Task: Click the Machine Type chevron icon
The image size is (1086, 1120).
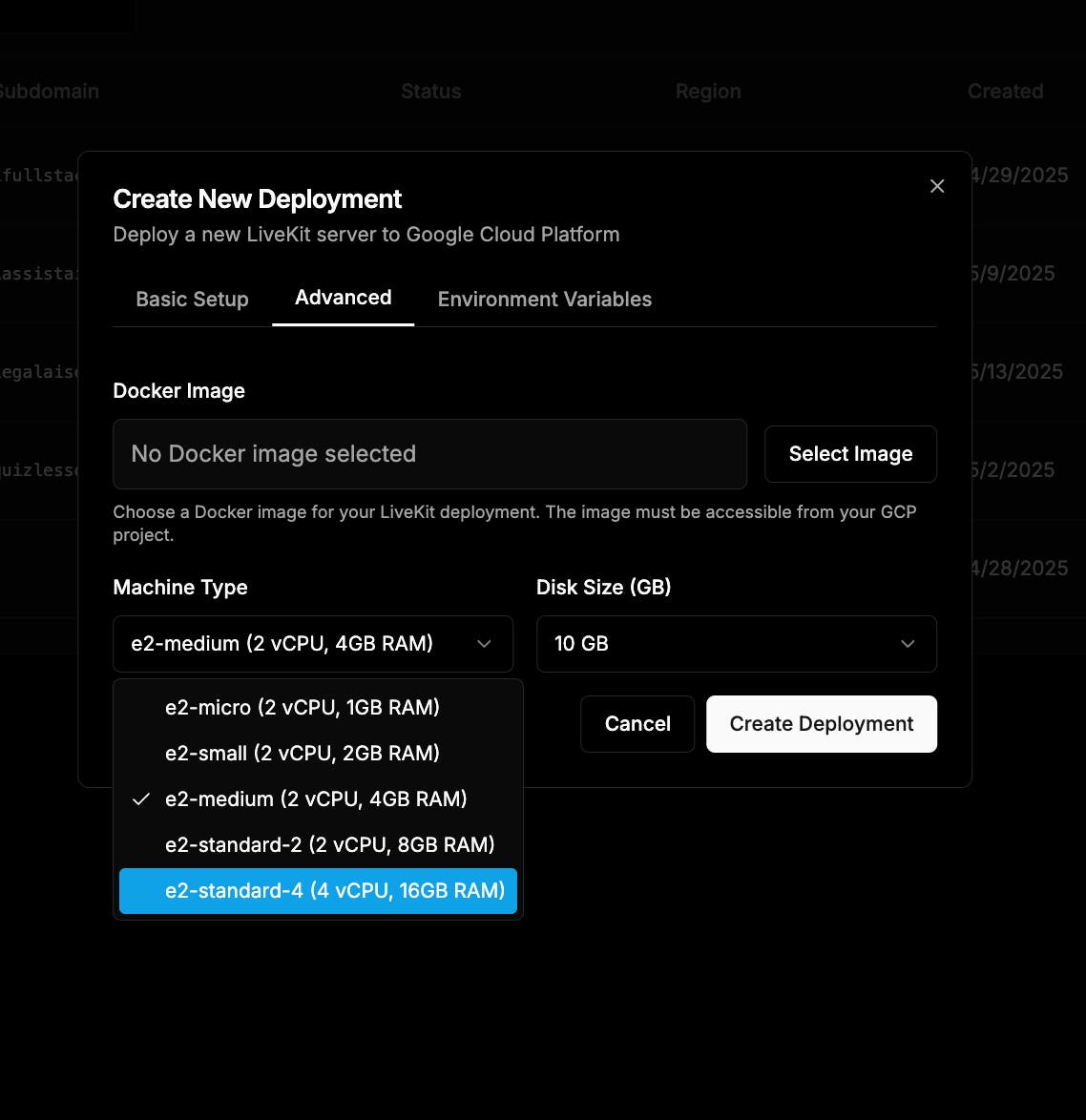Action: (484, 644)
